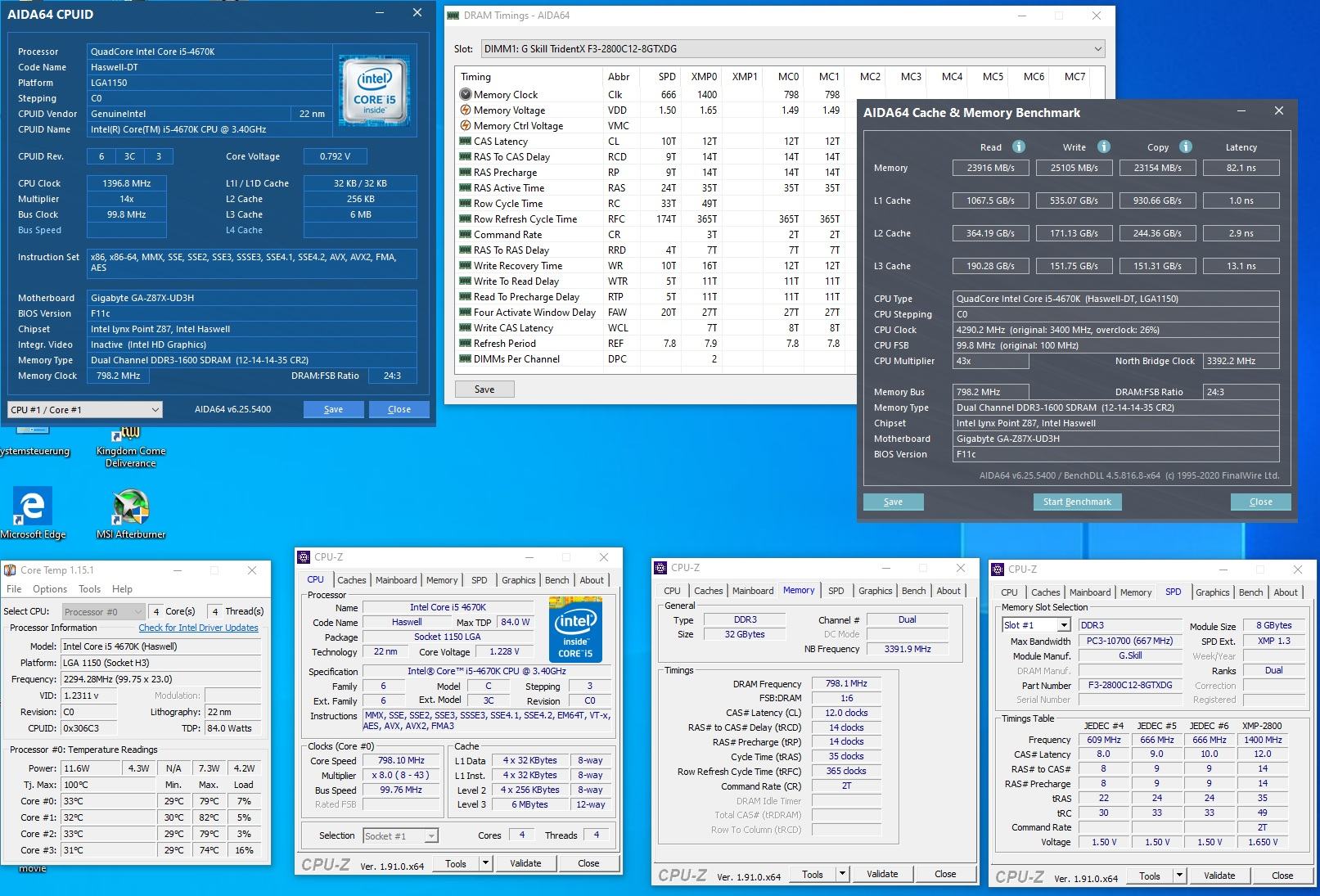Click the Row Refresh Cycle Time row label
Viewport: 1320px width, 896px height.
click(x=525, y=218)
